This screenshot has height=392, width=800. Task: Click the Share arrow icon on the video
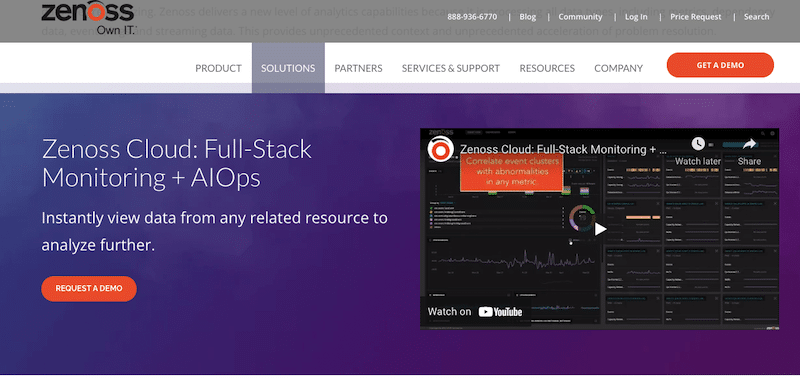(x=749, y=144)
